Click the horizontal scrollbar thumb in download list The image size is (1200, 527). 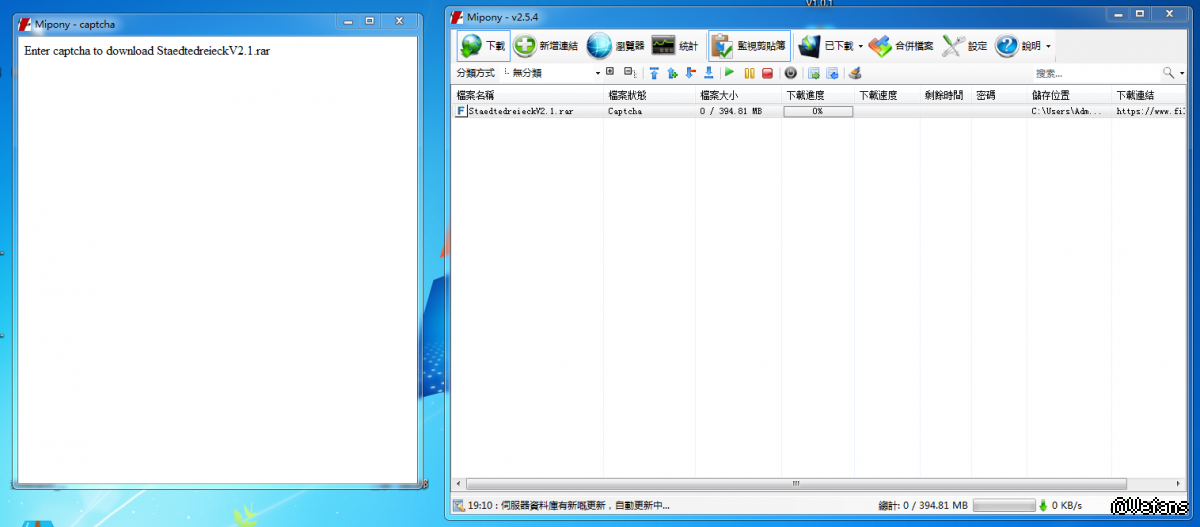pos(796,484)
